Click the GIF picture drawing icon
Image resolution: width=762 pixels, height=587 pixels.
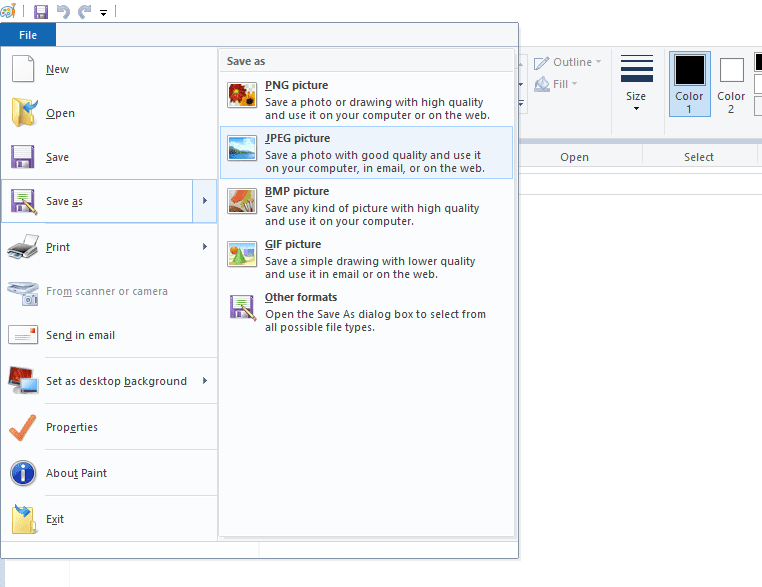coord(242,254)
